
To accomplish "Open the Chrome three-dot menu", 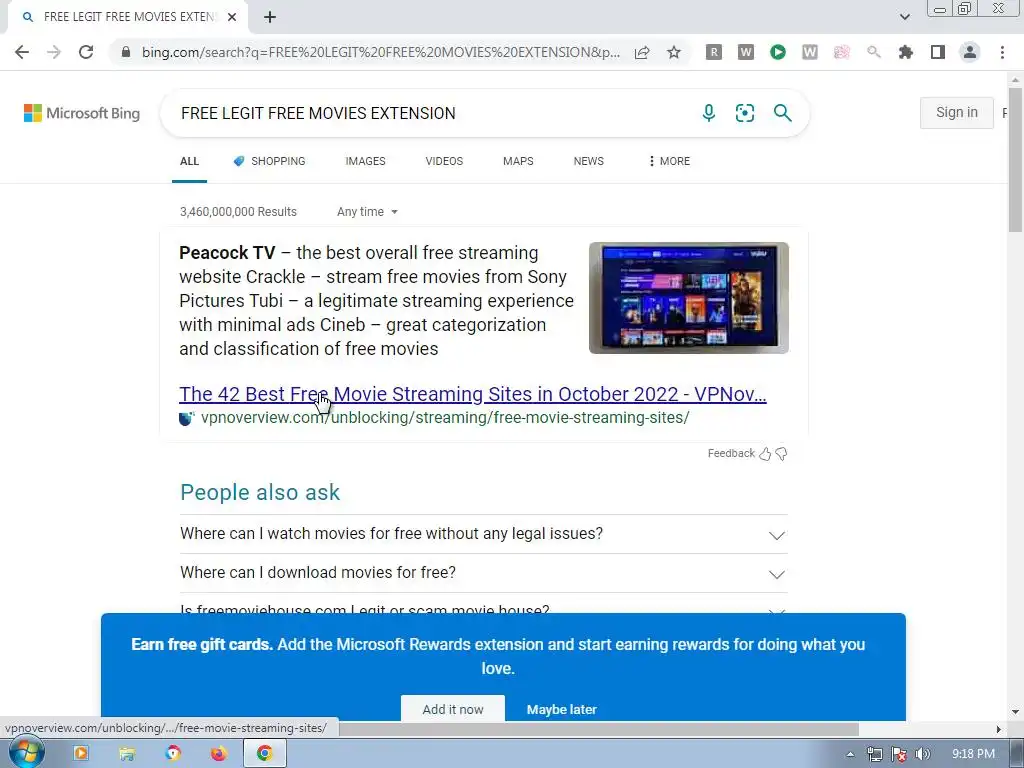I will [x=1002, y=52].
